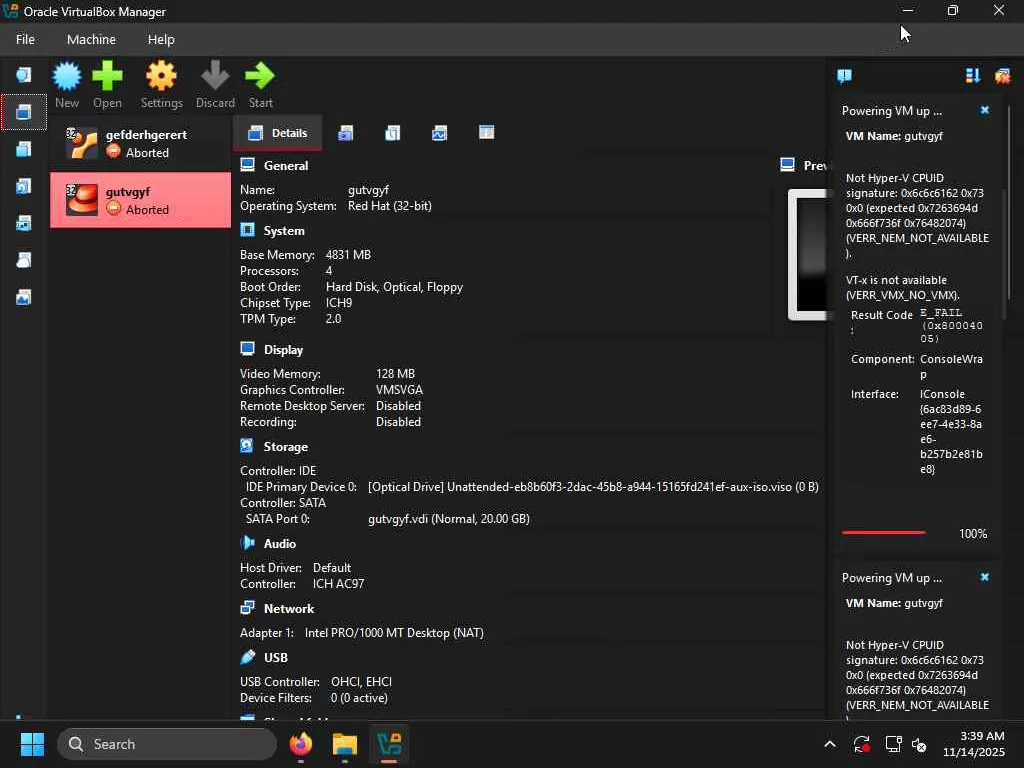Viewport: 1024px width, 768px height.
Task: Switch to the Snapshots tab icon
Action: point(345,133)
